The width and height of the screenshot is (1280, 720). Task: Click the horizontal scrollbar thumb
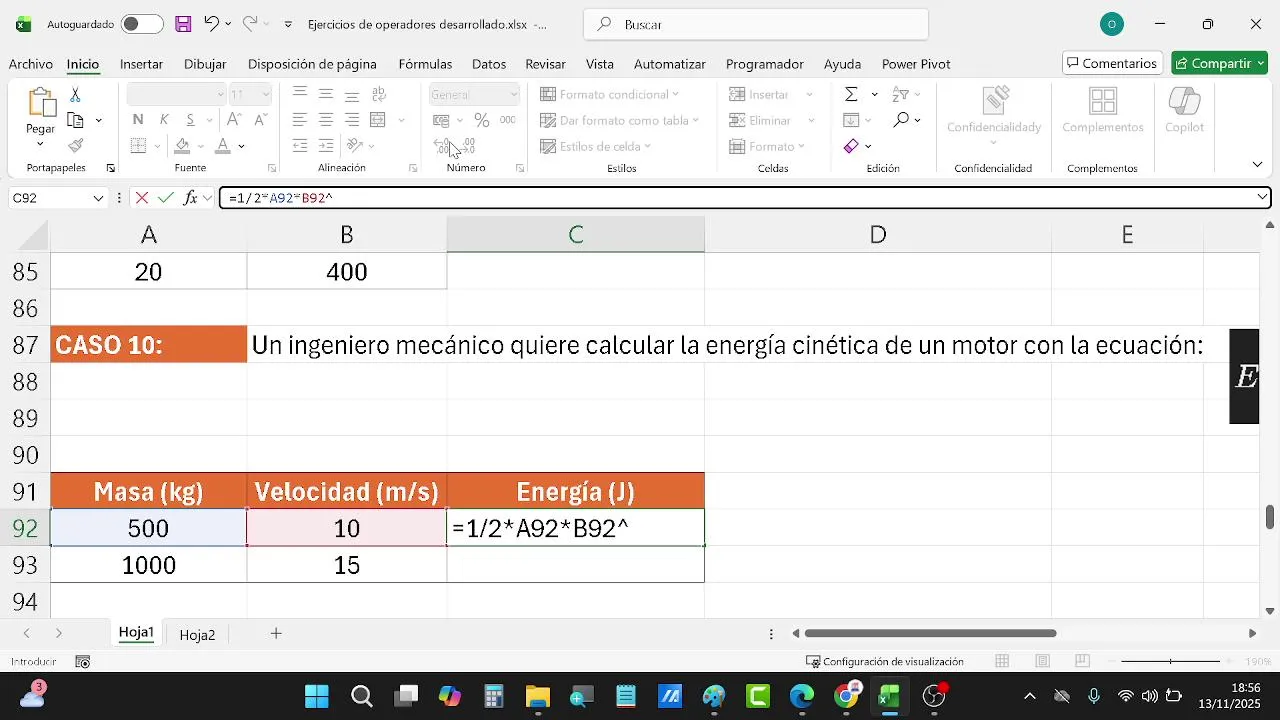pos(930,633)
